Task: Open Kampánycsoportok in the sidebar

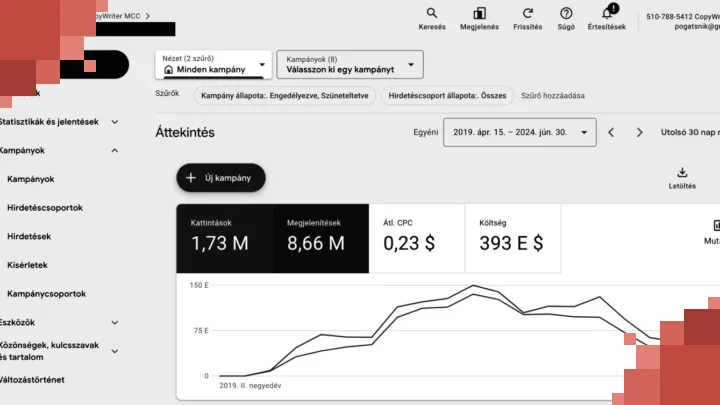Action: (x=46, y=294)
